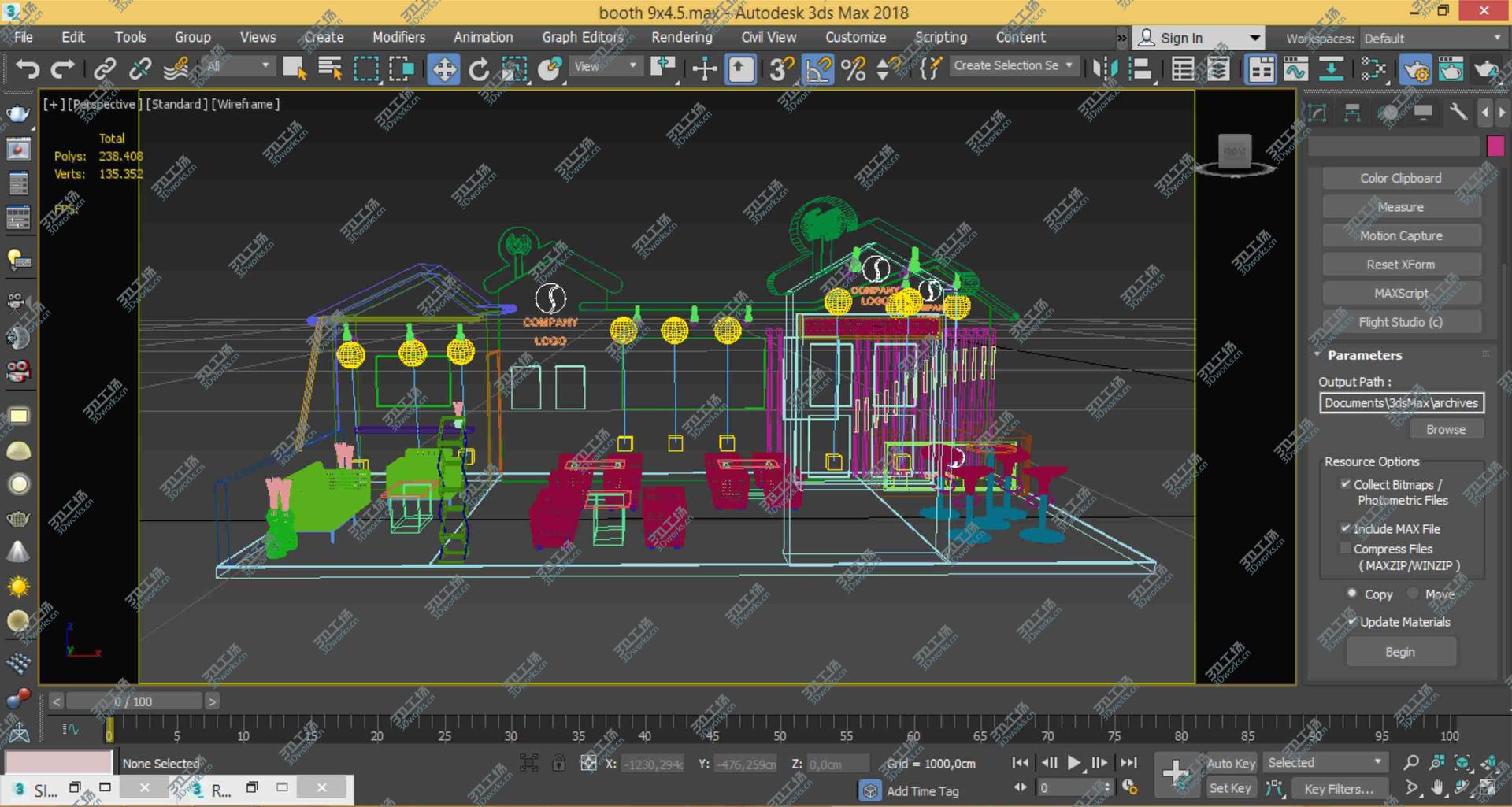Screen dimensions: 1512x807
Task: Activate the Rotate tool
Action: pos(479,69)
